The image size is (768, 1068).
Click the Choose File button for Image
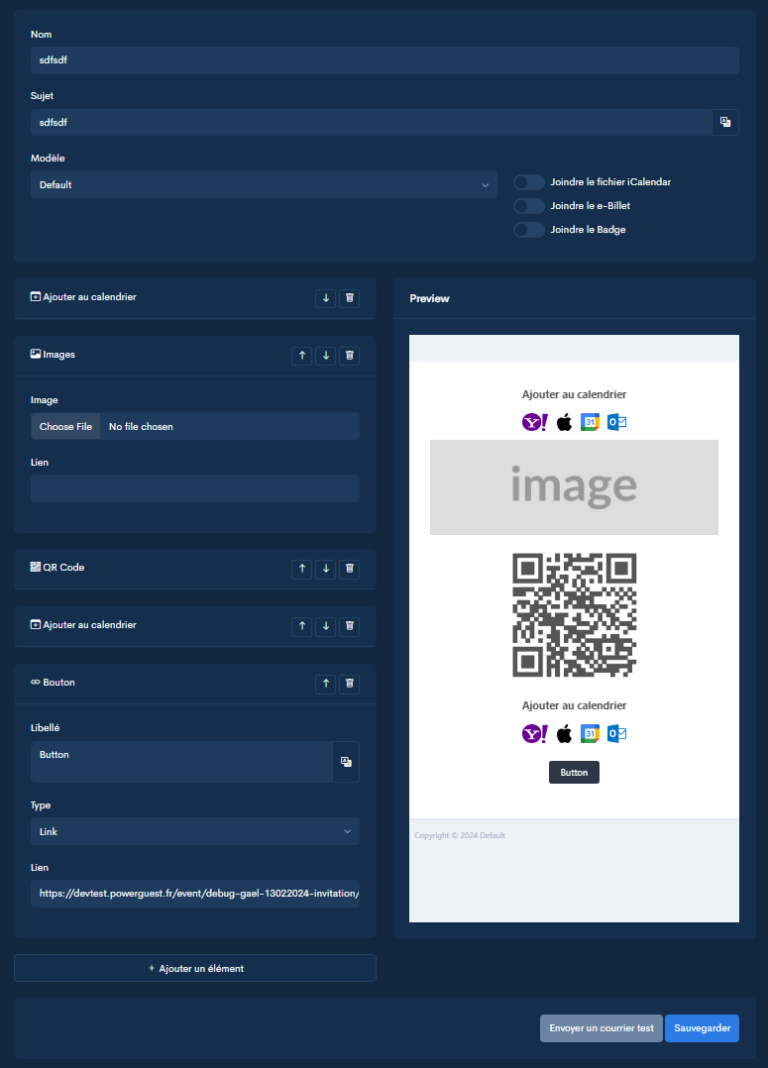pyautogui.click(x=65, y=427)
